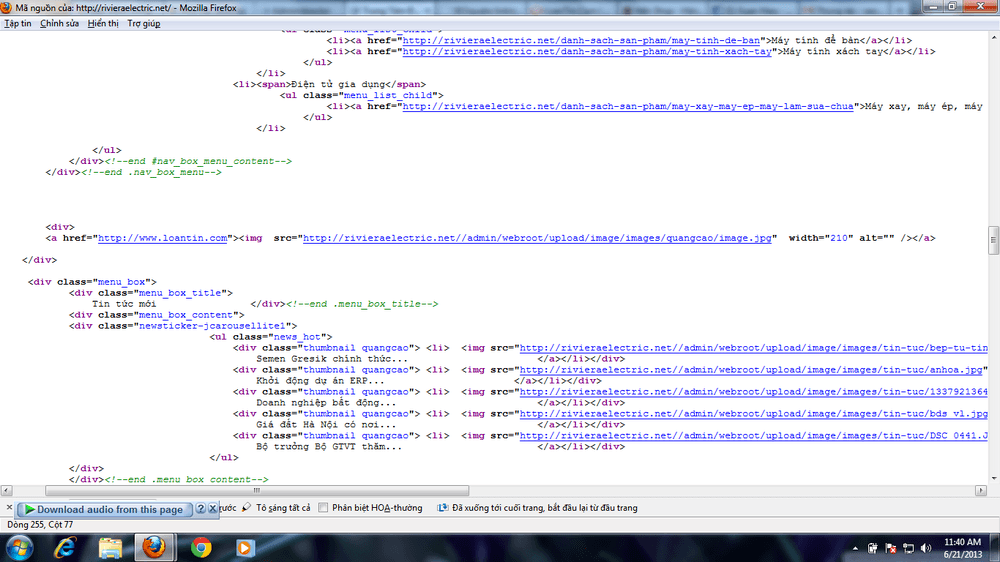This screenshot has height=562, width=1000.
Task: Click vertical scrollbar down arrow
Action: (x=994, y=478)
